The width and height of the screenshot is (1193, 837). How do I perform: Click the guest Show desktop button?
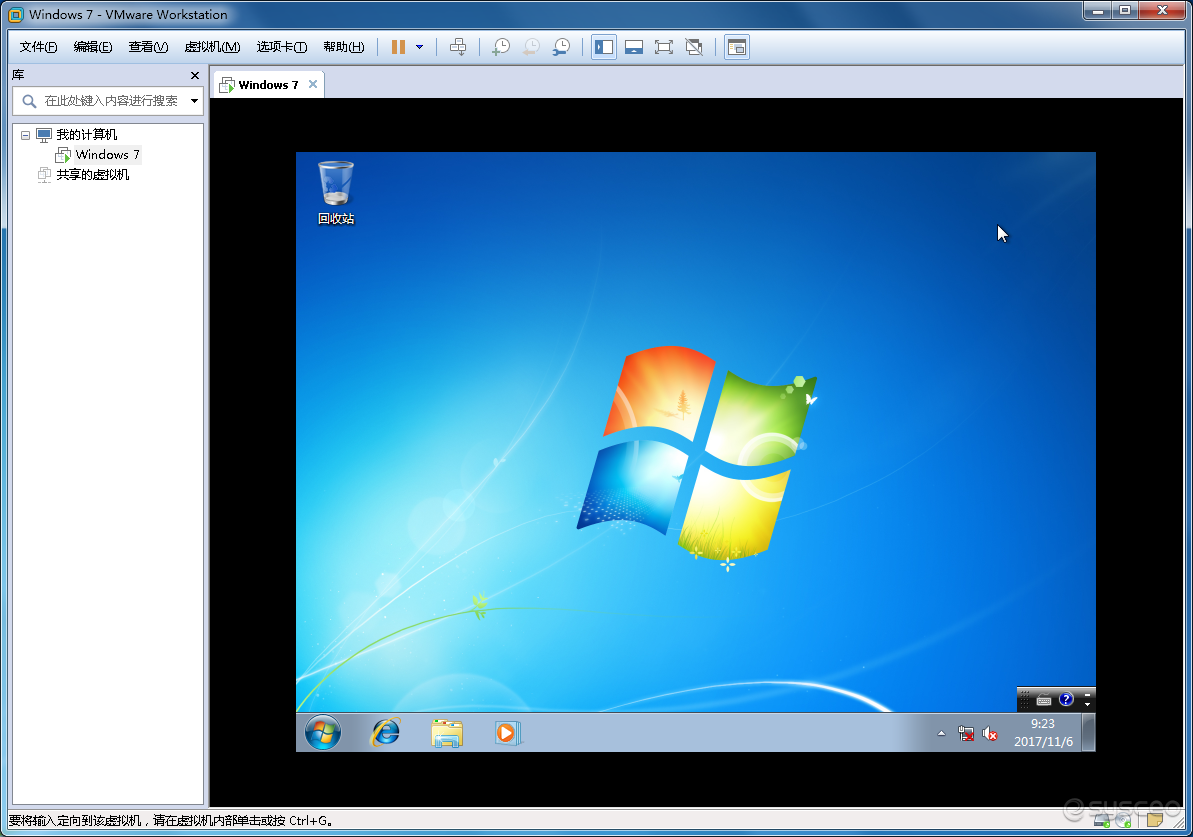point(1089,733)
